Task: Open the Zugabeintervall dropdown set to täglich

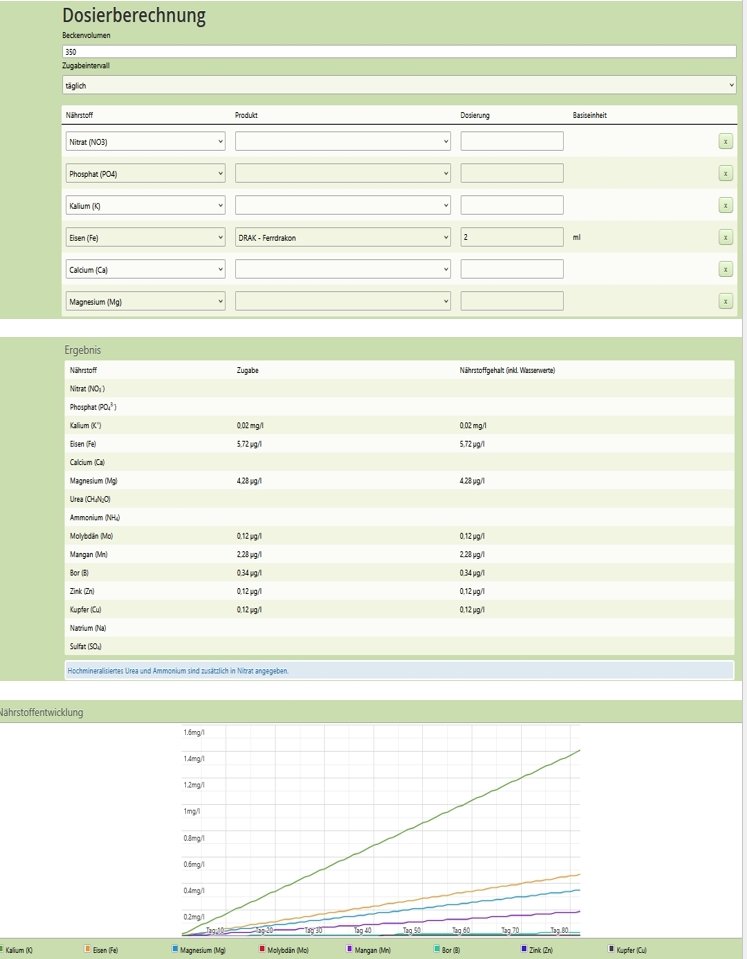Action: pos(398,86)
